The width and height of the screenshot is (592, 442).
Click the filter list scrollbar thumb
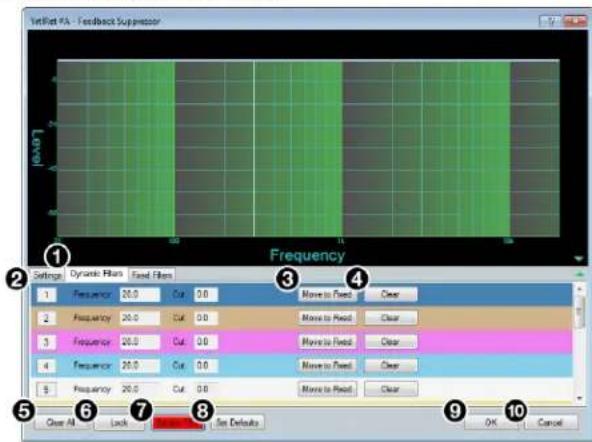point(580,312)
